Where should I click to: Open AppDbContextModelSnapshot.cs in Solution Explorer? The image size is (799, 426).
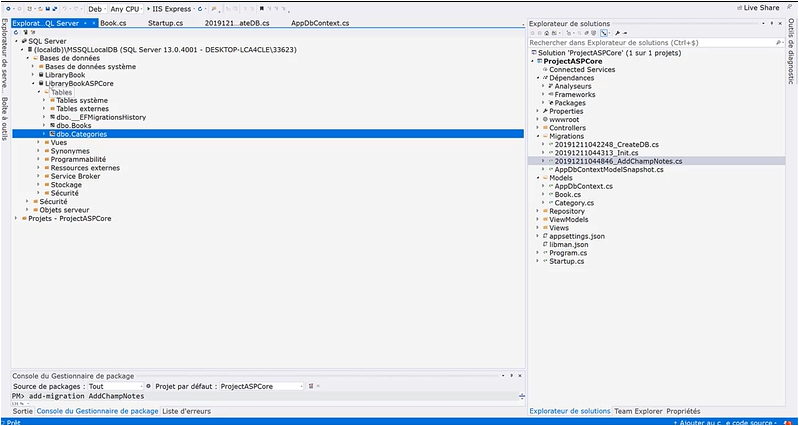609,169
